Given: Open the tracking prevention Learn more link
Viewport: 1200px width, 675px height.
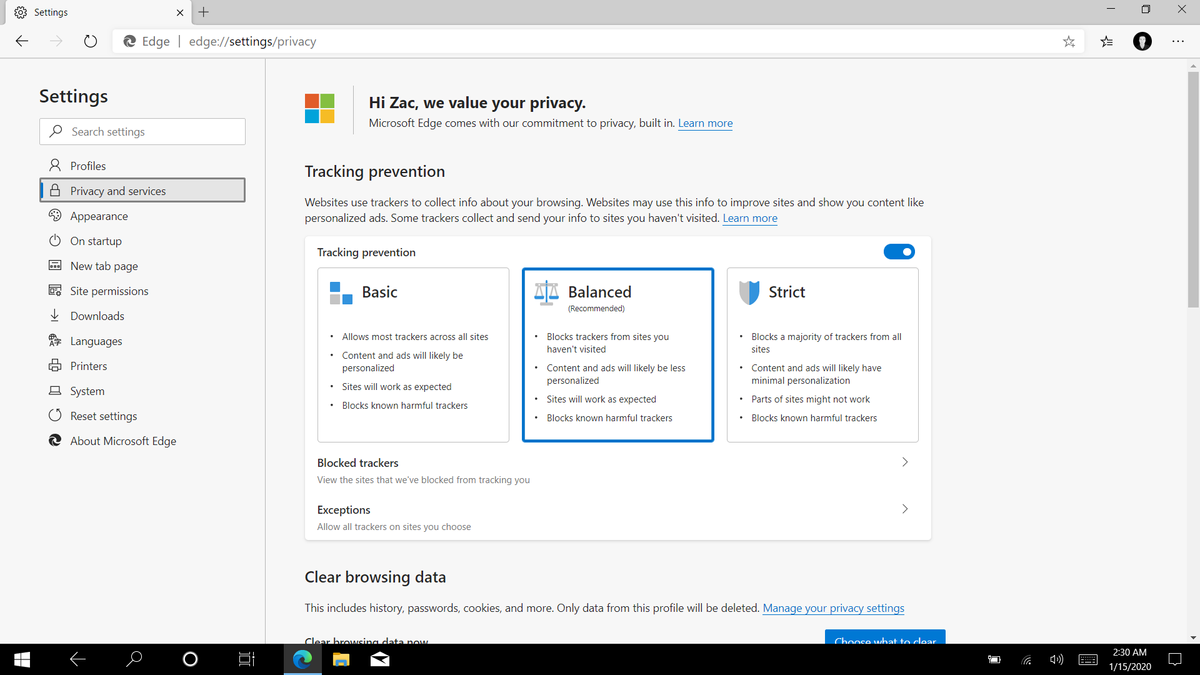Looking at the screenshot, I should pyautogui.click(x=750, y=218).
